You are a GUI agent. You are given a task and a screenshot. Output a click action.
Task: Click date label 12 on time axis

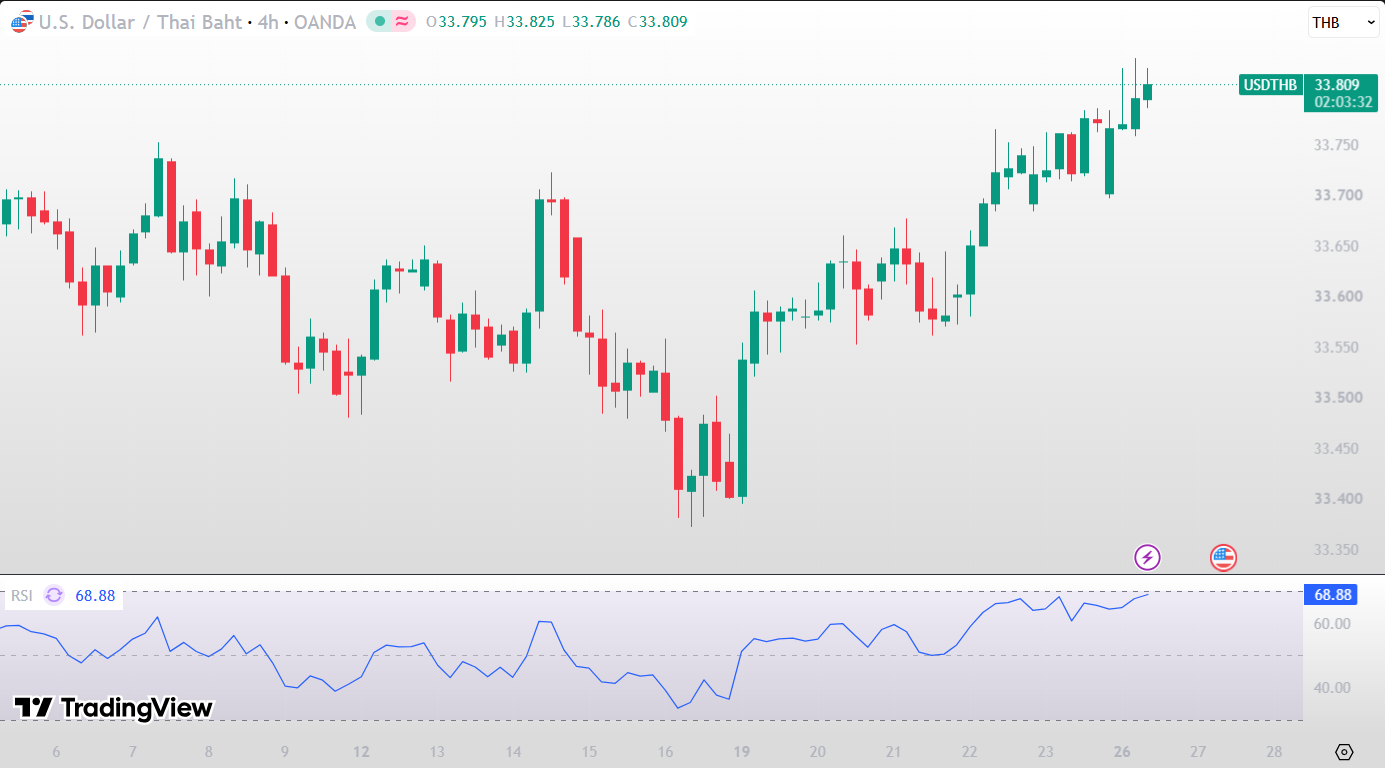tap(361, 752)
